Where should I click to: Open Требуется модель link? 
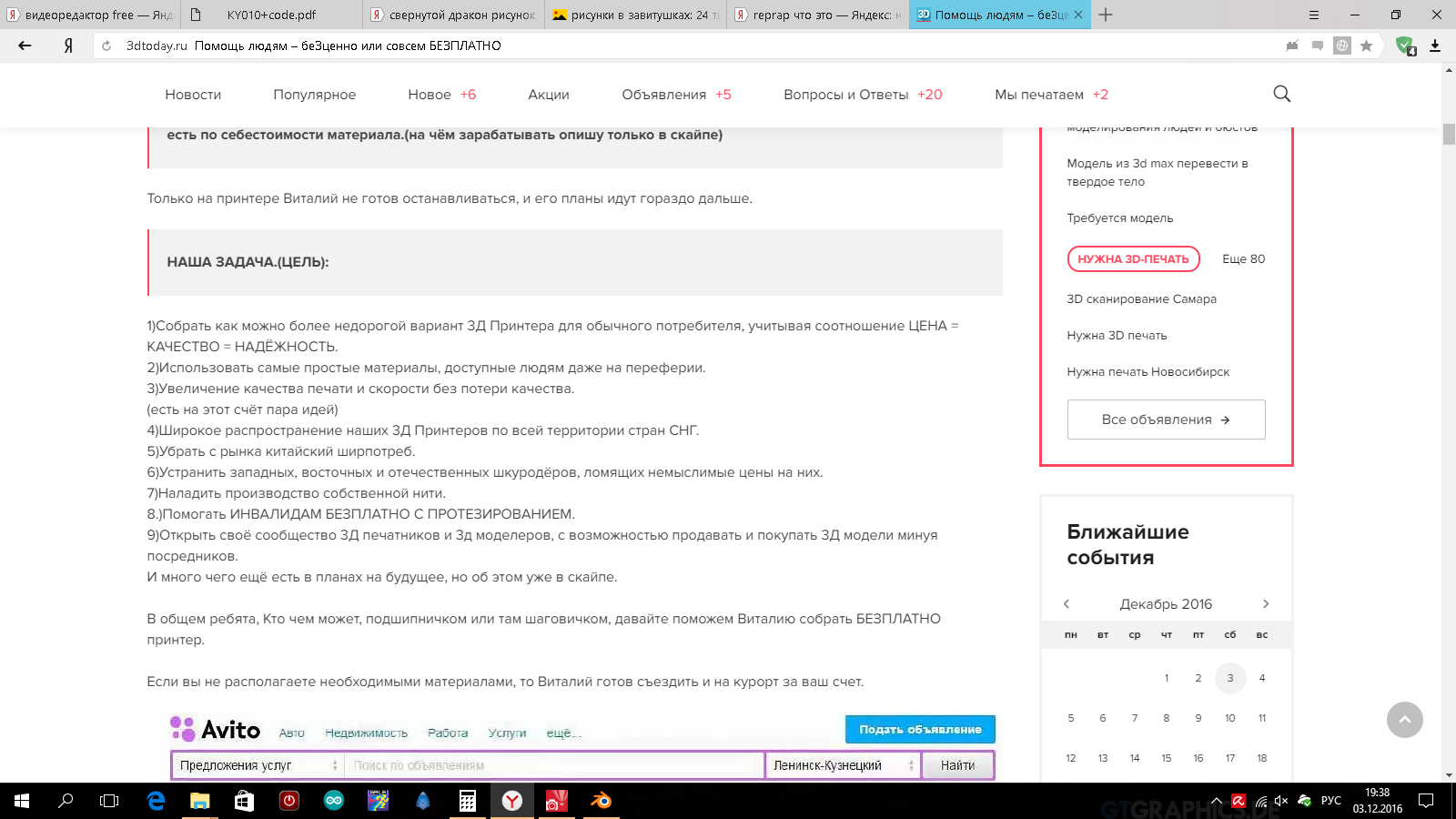click(1120, 218)
